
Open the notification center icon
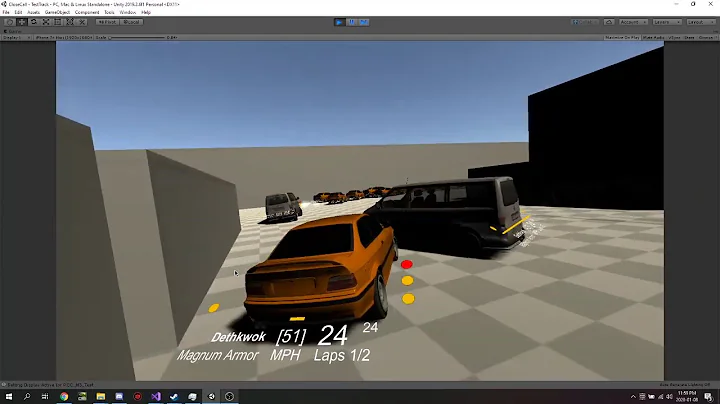[709, 397]
